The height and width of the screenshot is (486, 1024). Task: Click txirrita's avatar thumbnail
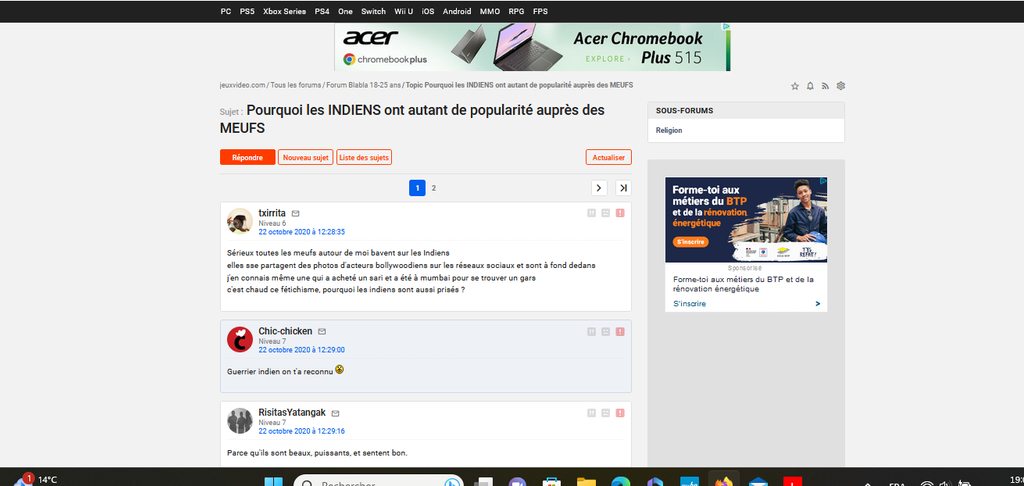point(239,221)
